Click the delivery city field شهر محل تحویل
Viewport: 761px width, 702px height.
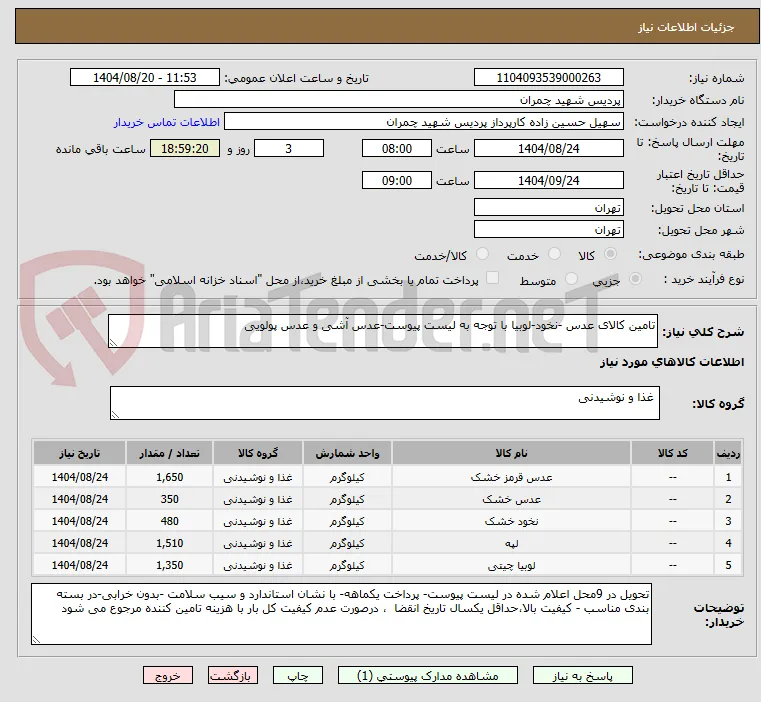pos(548,230)
